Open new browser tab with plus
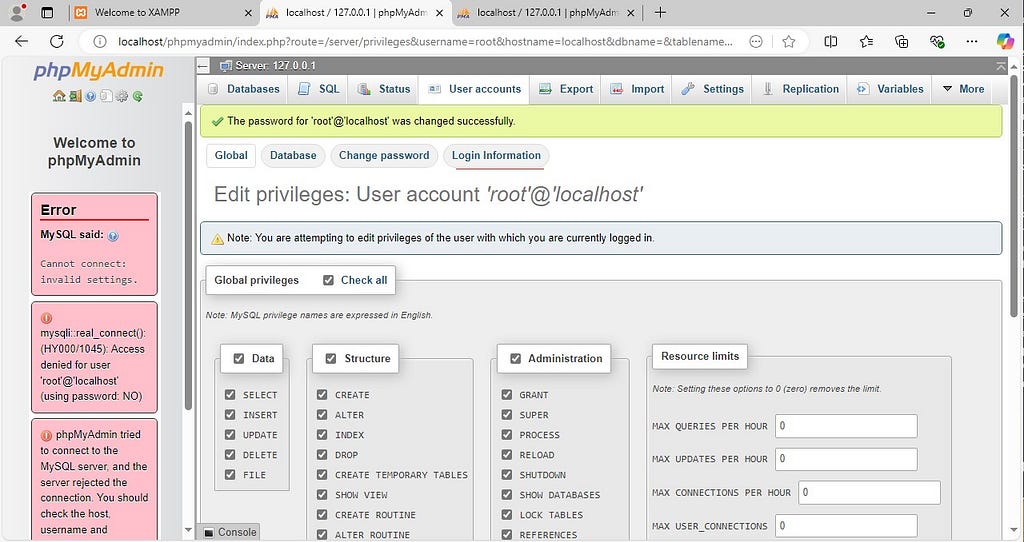 point(660,12)
